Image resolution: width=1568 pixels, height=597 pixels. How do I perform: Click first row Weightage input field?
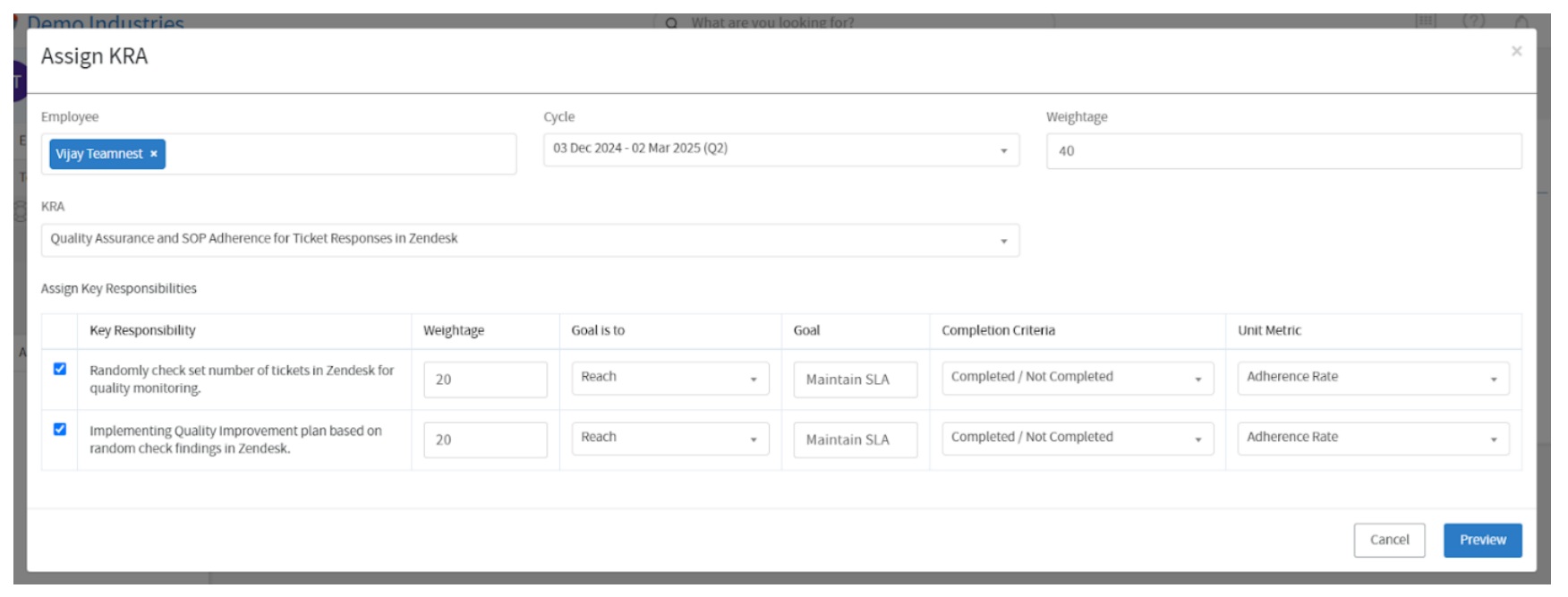(x=485, y=380)
